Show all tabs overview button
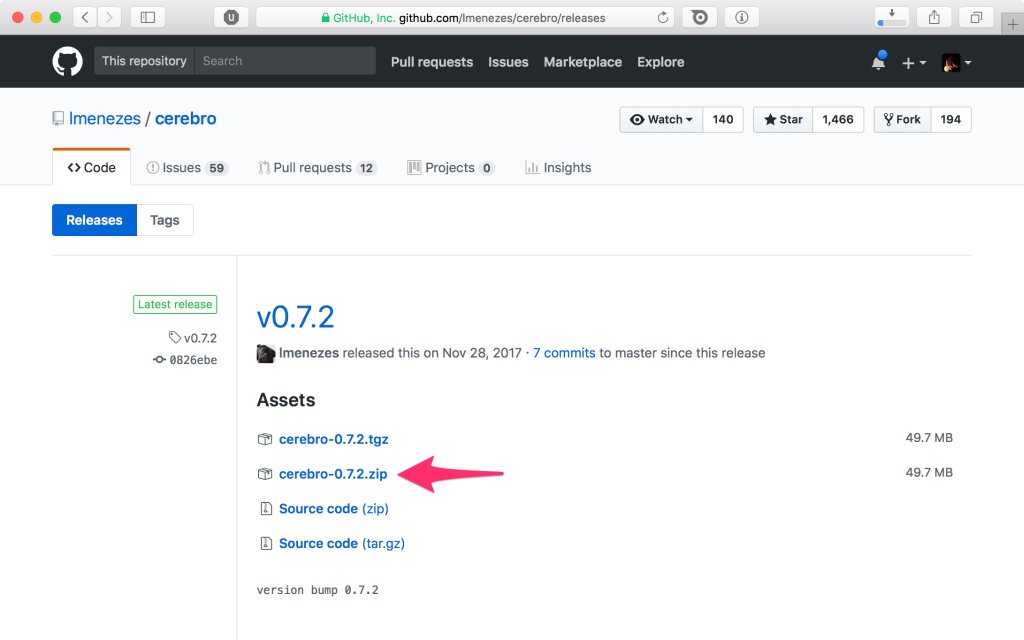Image resolution: width=1024 pixels, height=640 pixels. [x=976, y=18]
